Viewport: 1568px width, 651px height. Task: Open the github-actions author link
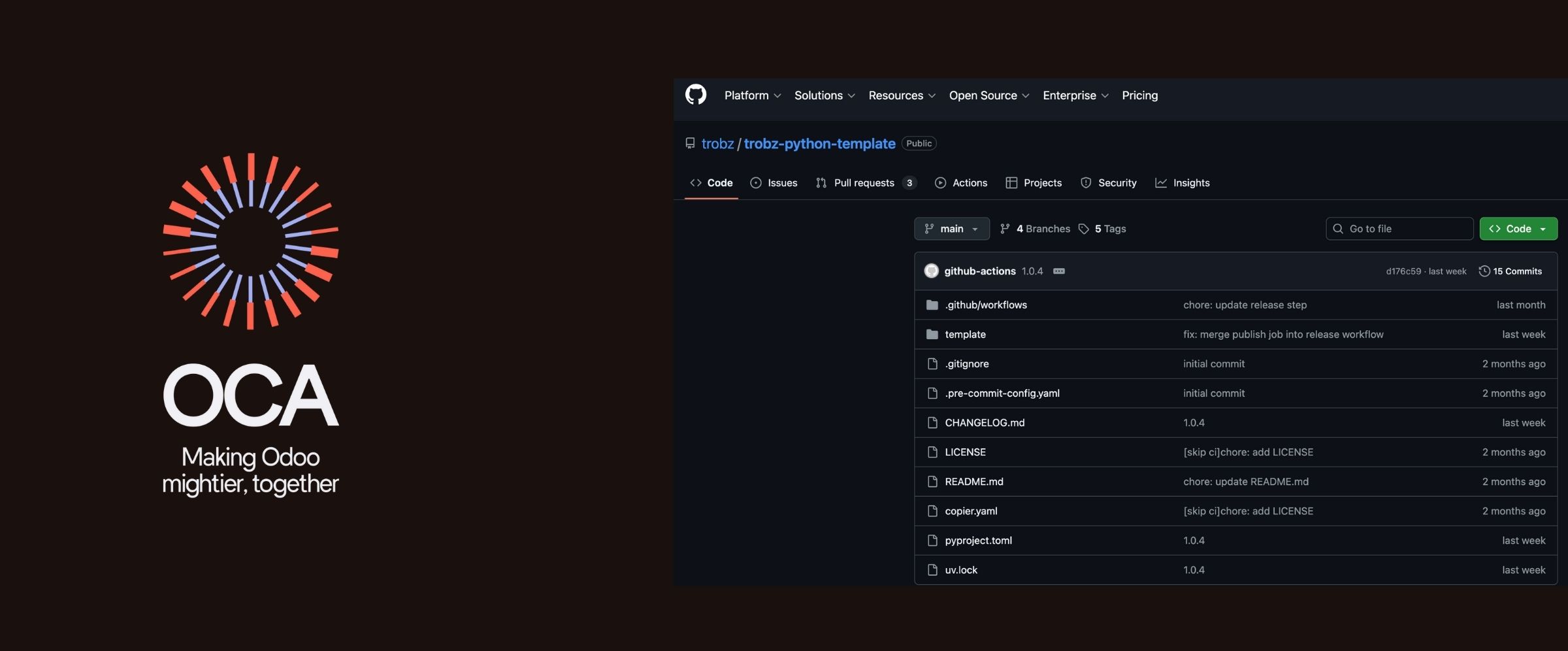pos(979,271)
